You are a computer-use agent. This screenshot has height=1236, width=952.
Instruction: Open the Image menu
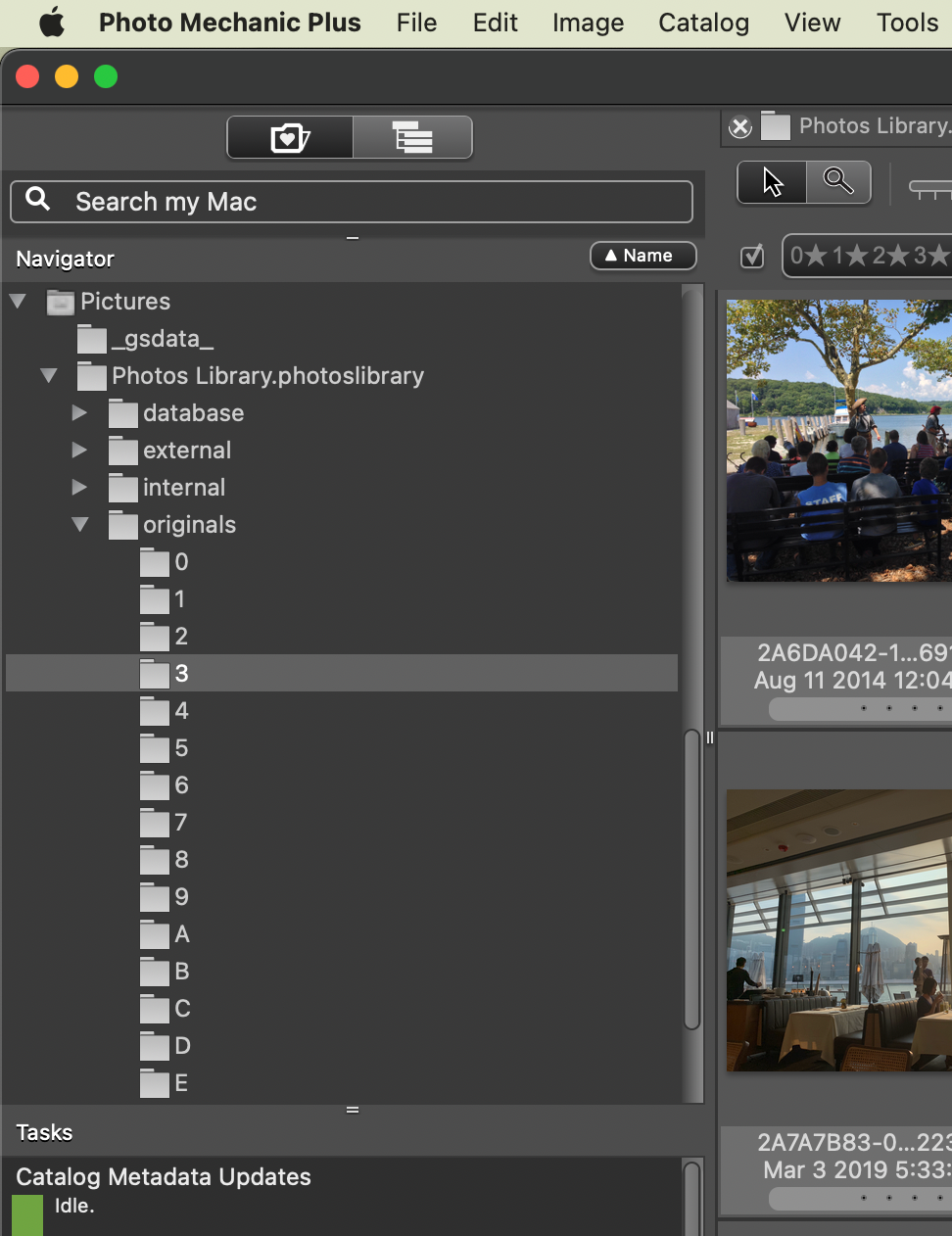[x=588, y=23]
